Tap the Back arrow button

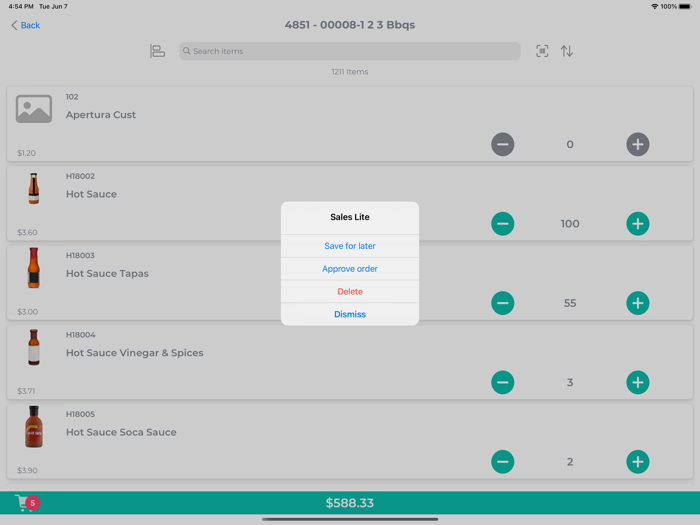click(x=25, y=25)
